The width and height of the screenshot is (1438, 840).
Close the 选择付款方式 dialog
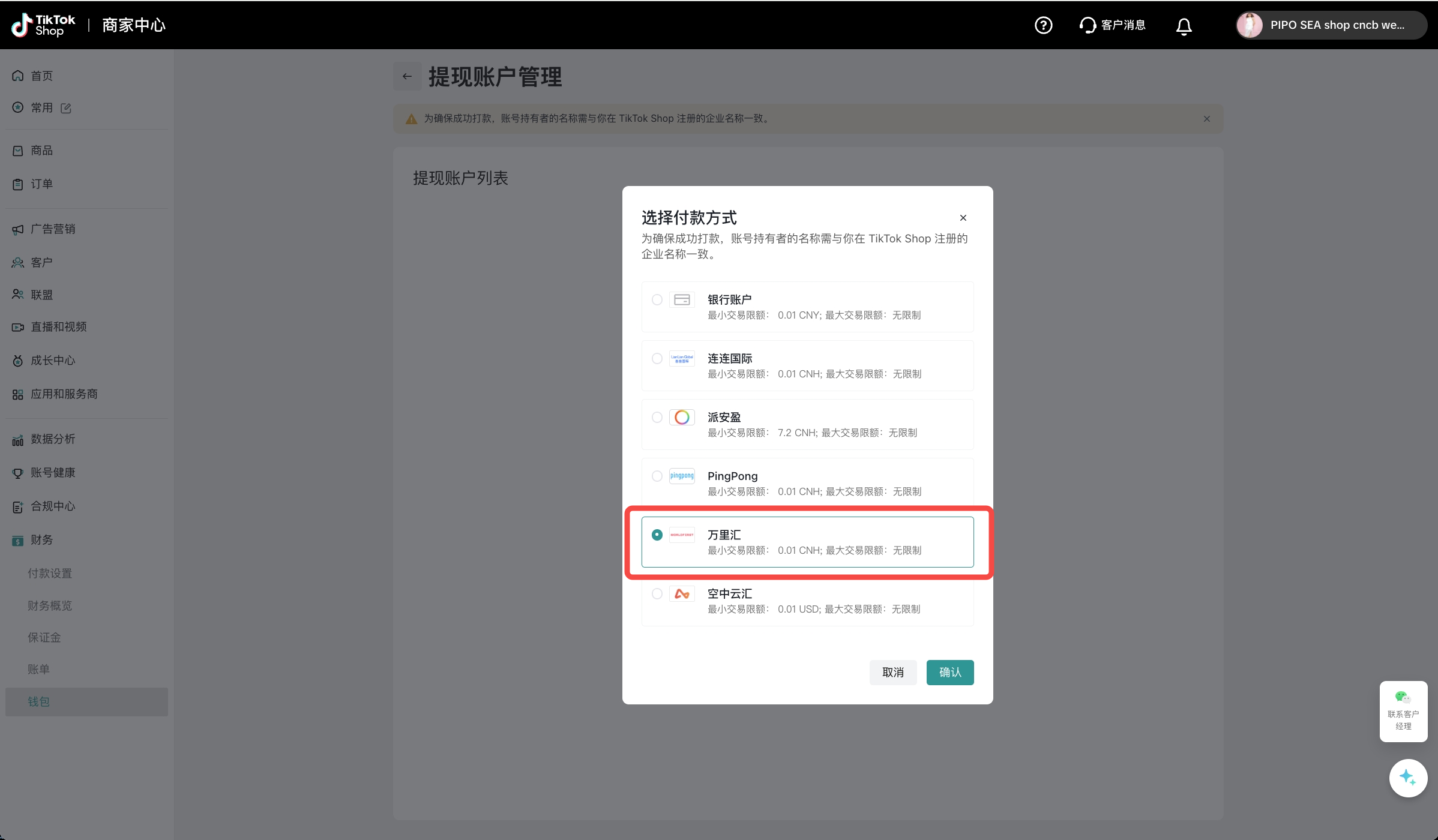tap(963, 218)
